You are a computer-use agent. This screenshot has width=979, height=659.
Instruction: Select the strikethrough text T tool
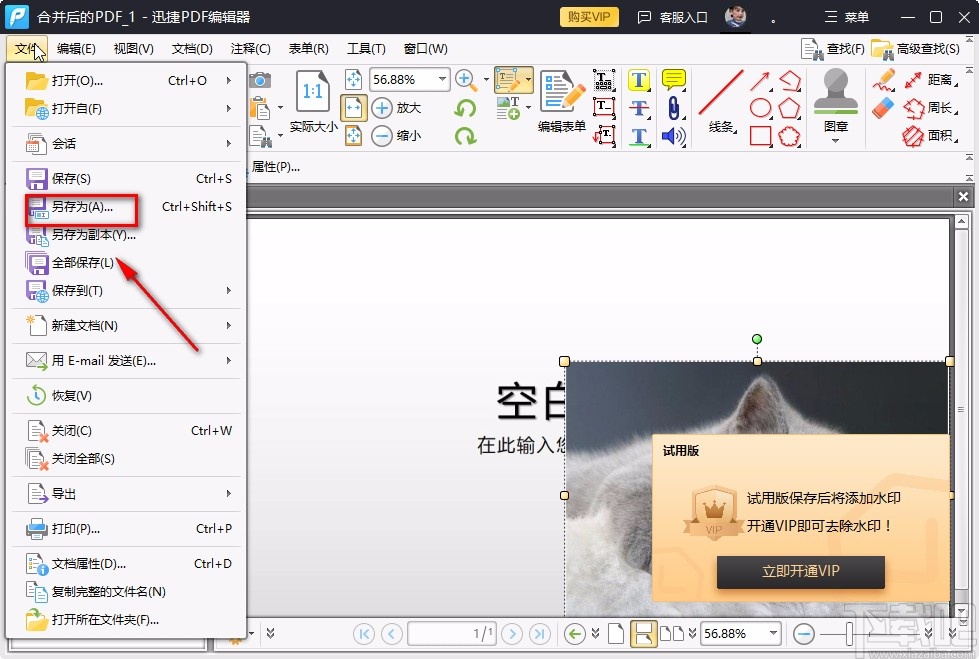coord(639,108)
